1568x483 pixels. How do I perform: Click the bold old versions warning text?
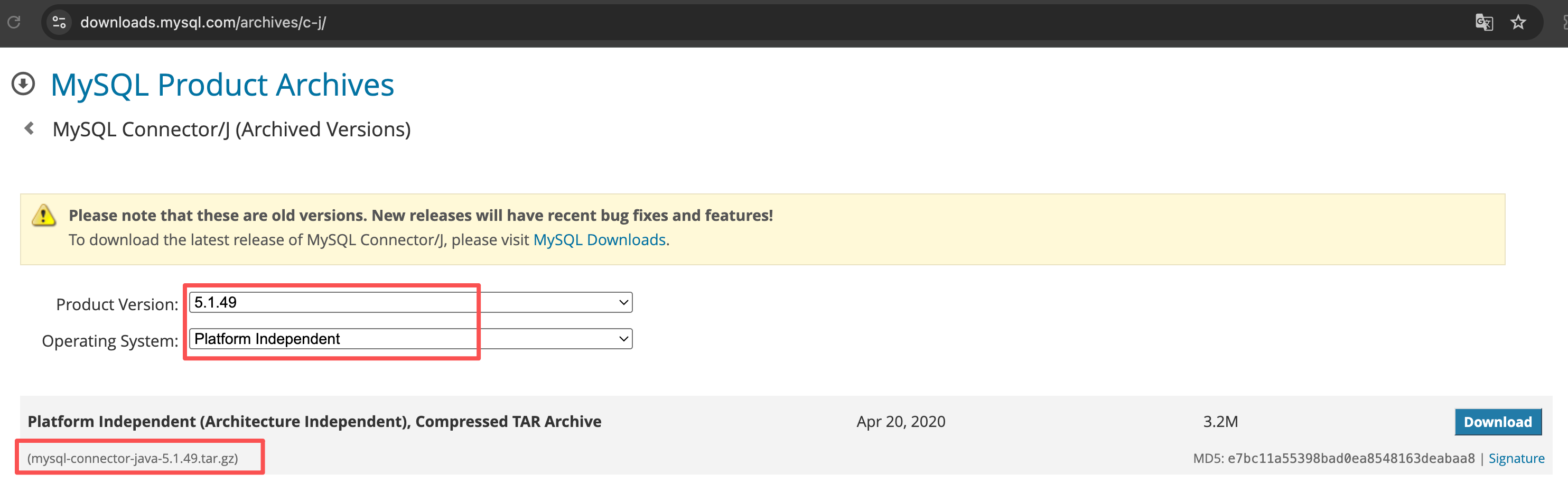pyautogui.click(x=421, y=216)
